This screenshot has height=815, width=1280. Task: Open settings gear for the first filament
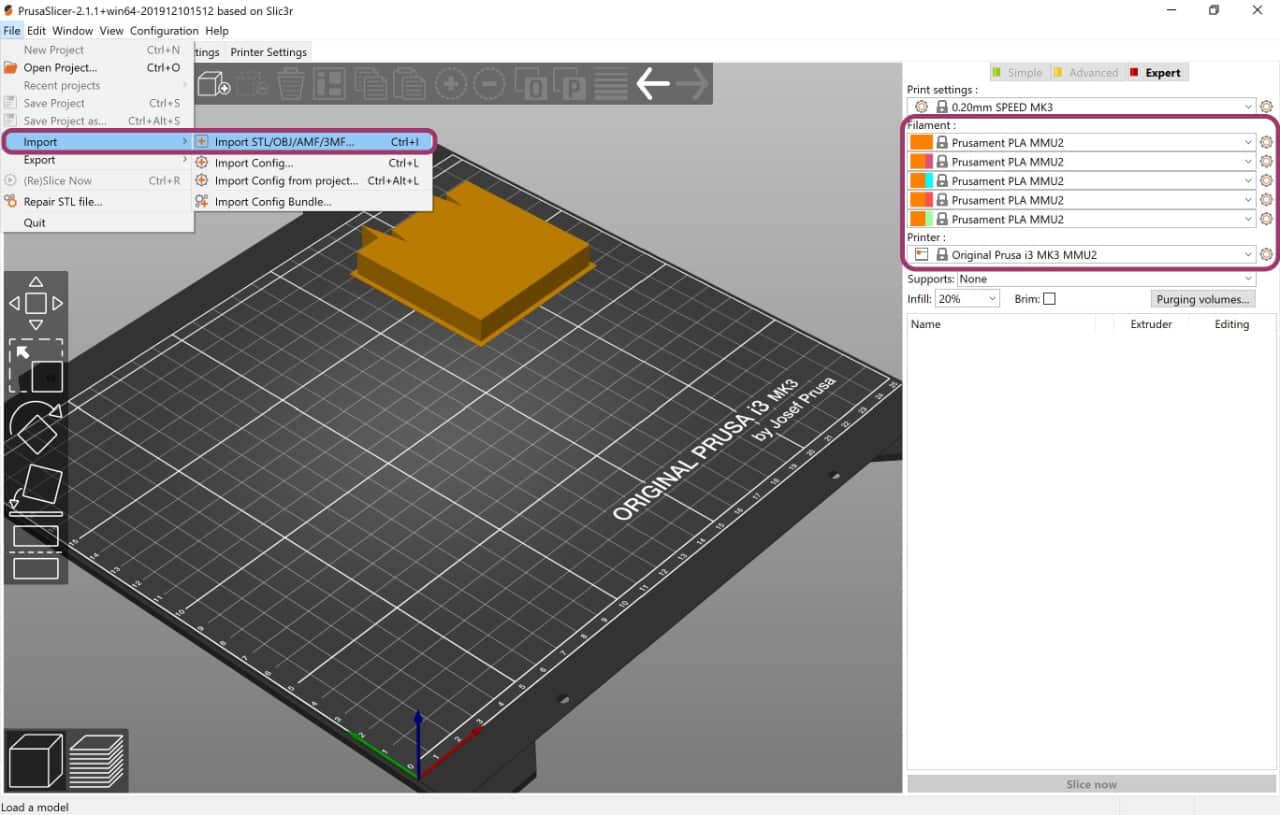click(1266, 143)
